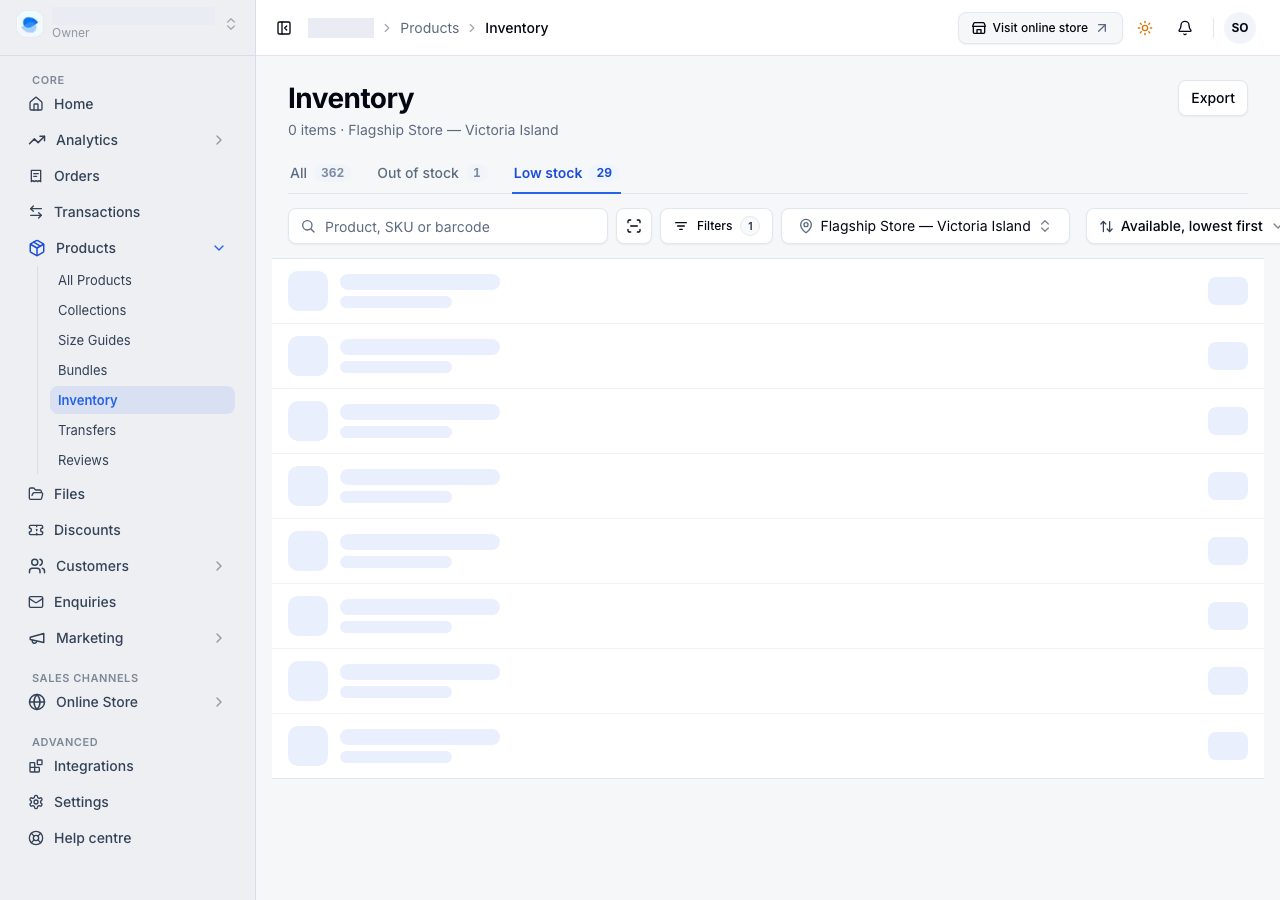The image size is (1280, 900).
Task: Click the Products box icon
Action: click(x=37, y=248)
